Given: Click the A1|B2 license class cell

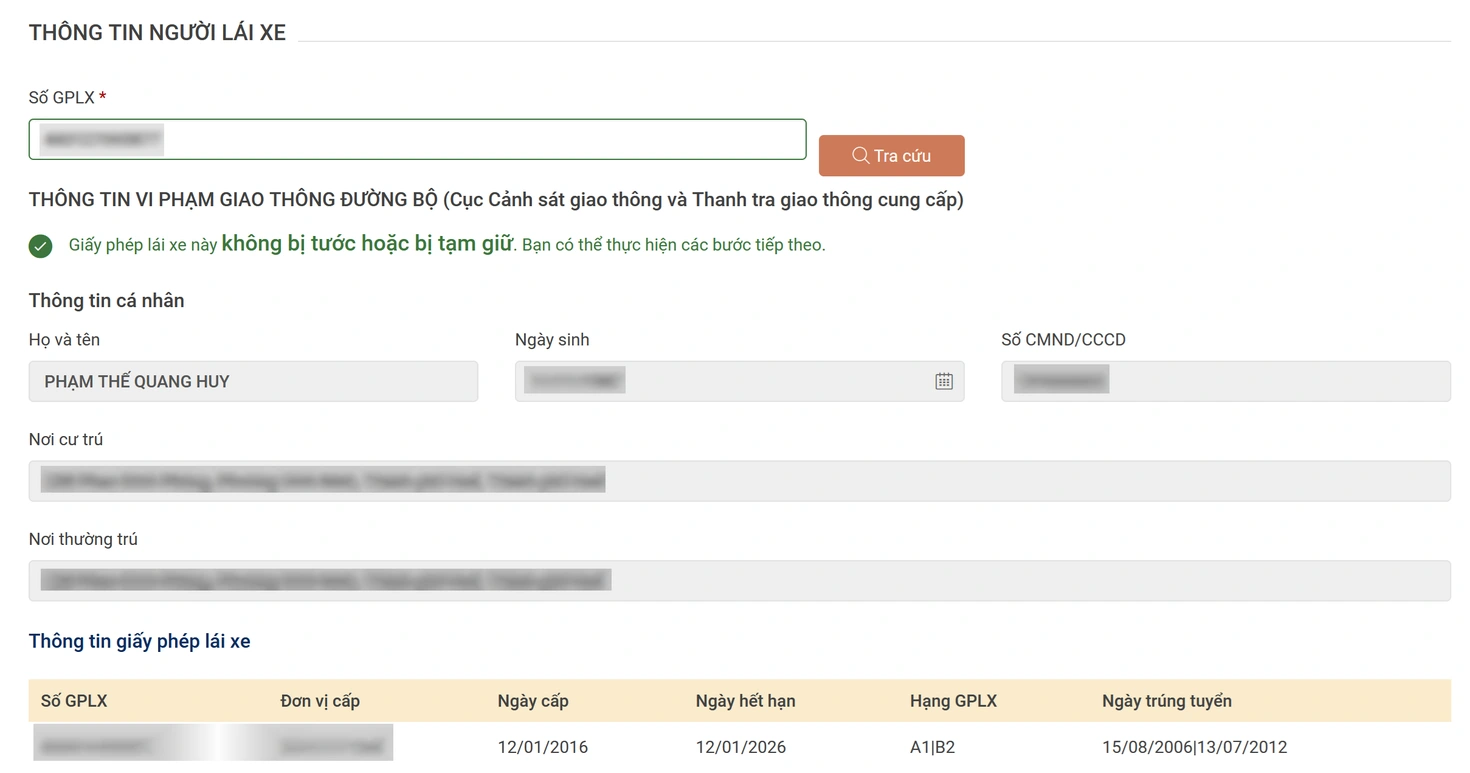Looking at the screenshot, I should (932, 747).
